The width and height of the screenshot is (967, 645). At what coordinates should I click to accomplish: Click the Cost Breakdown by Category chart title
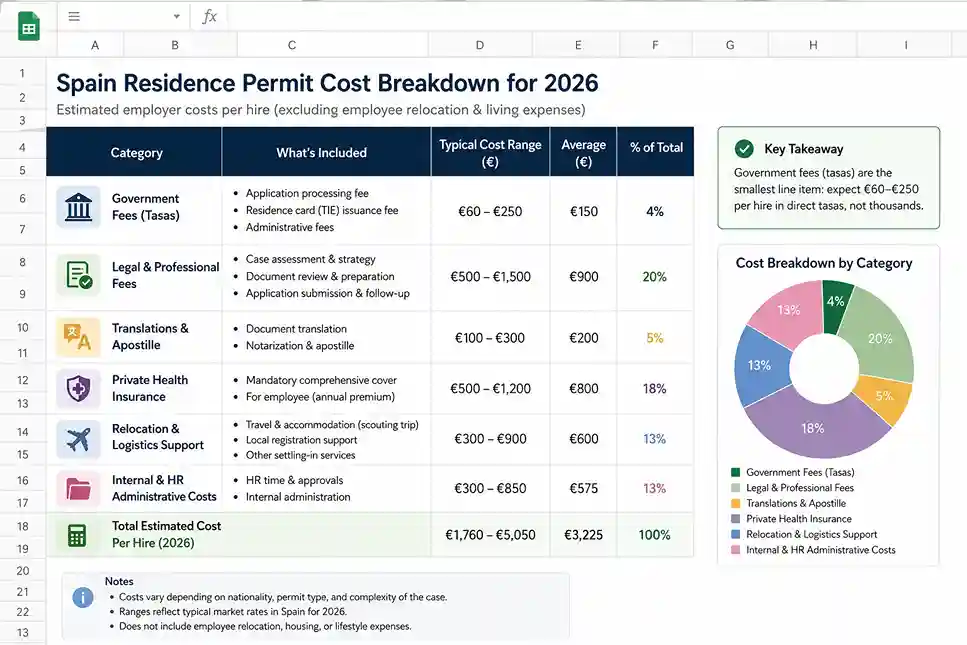coord(824,263)
